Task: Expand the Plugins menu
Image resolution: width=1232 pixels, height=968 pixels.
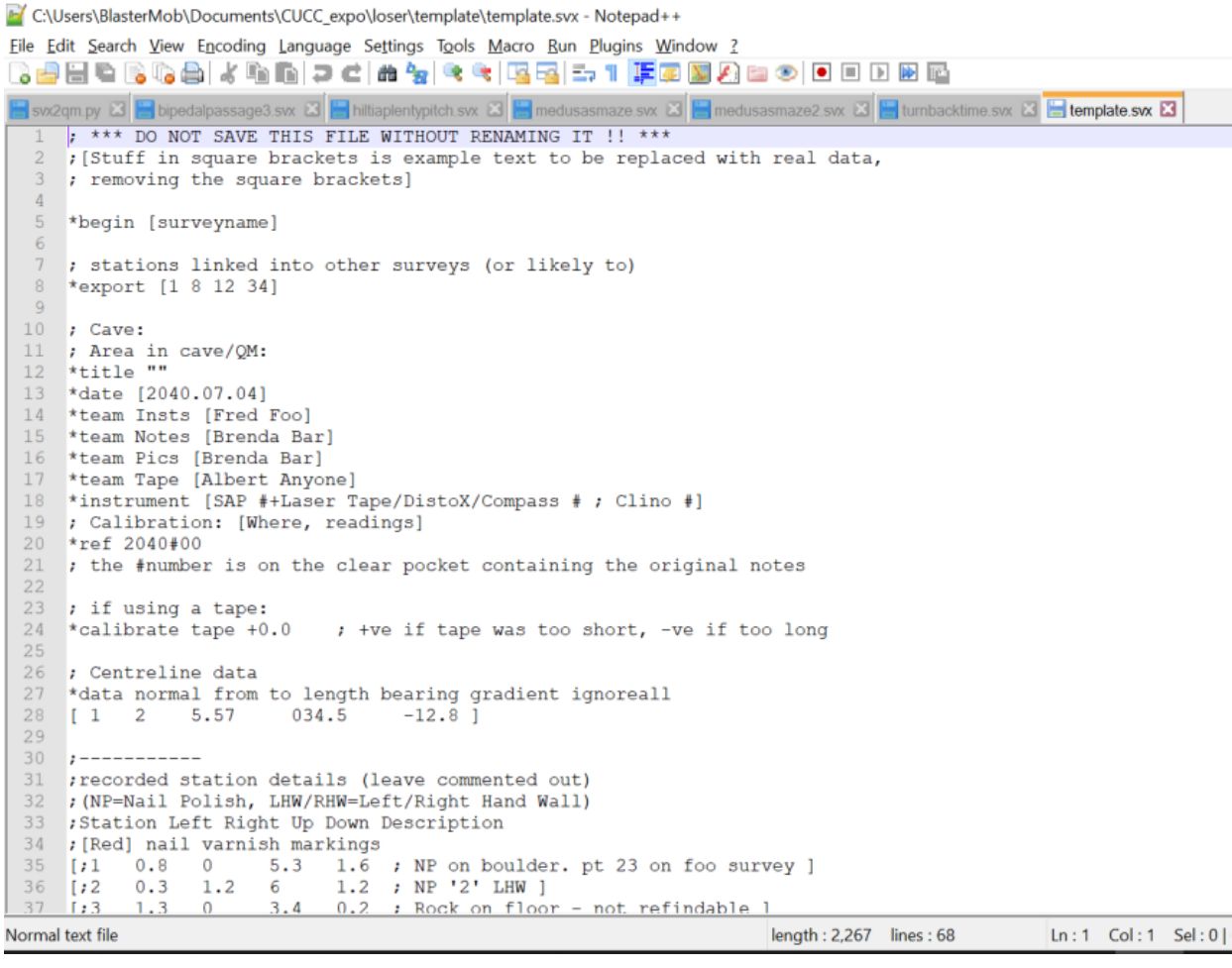Action: point(616,46)
